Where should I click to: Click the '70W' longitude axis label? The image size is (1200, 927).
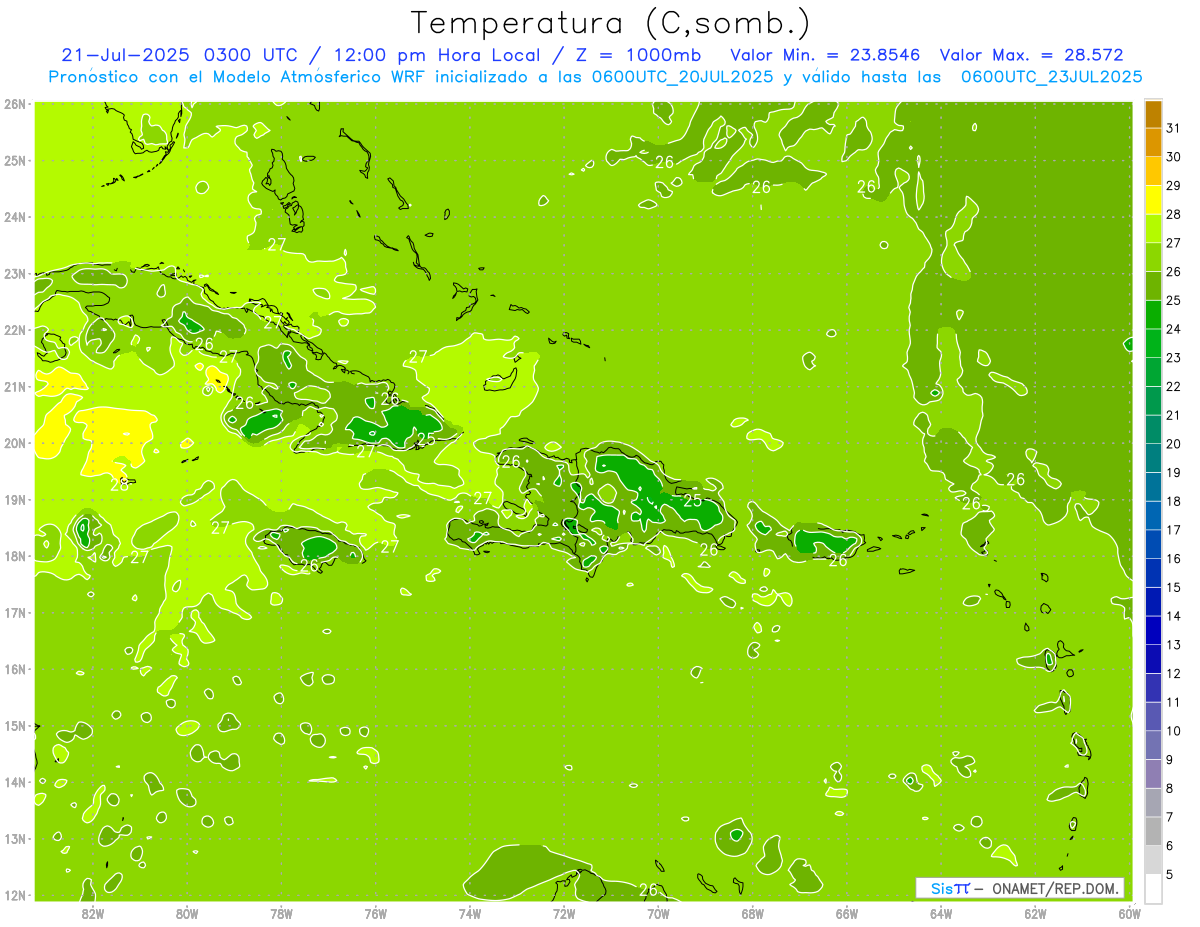(x=658, y=913)
